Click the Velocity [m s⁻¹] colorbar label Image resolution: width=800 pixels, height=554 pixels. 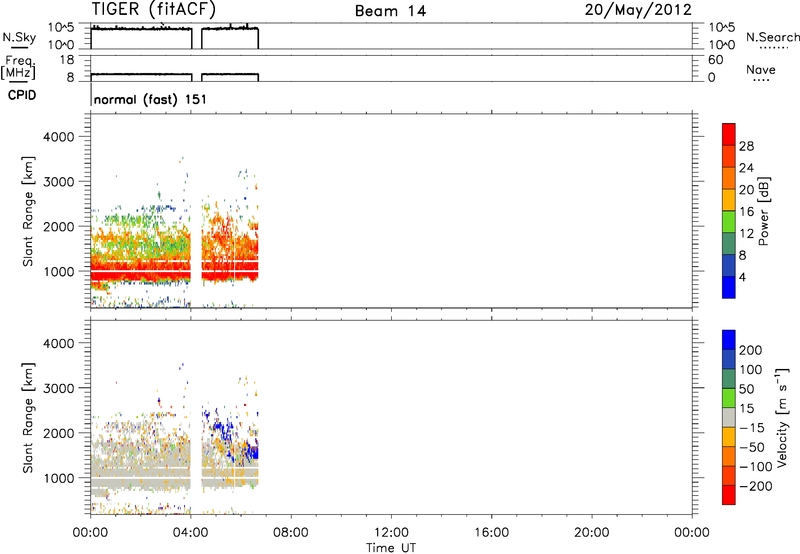point(782,417)
